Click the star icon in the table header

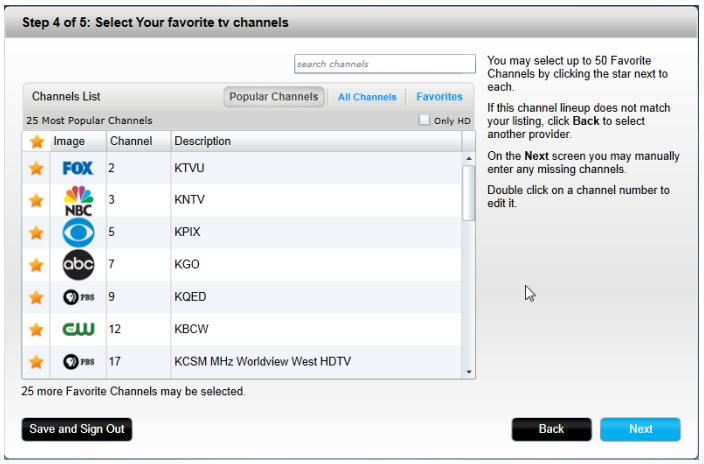coord(37,141)
